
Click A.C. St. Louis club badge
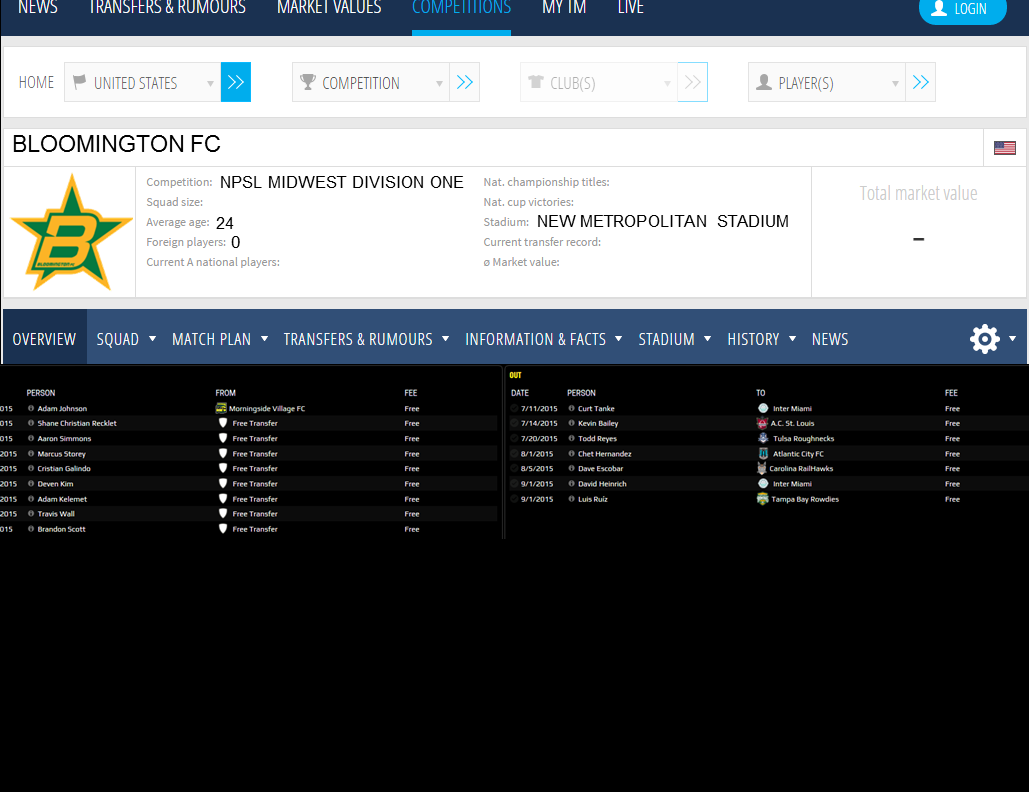pyautogui.click(x=763, y=423)
